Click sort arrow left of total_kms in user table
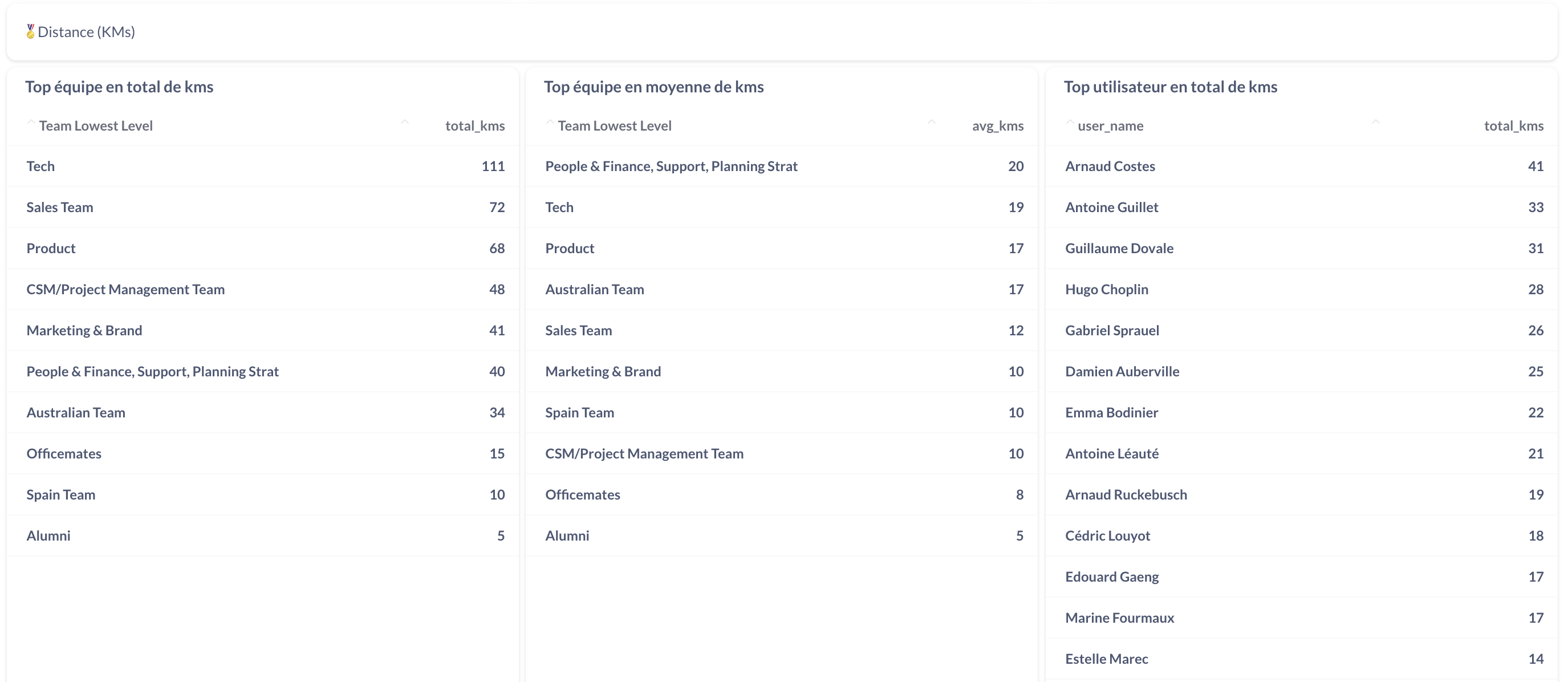 pos(1375,123)
